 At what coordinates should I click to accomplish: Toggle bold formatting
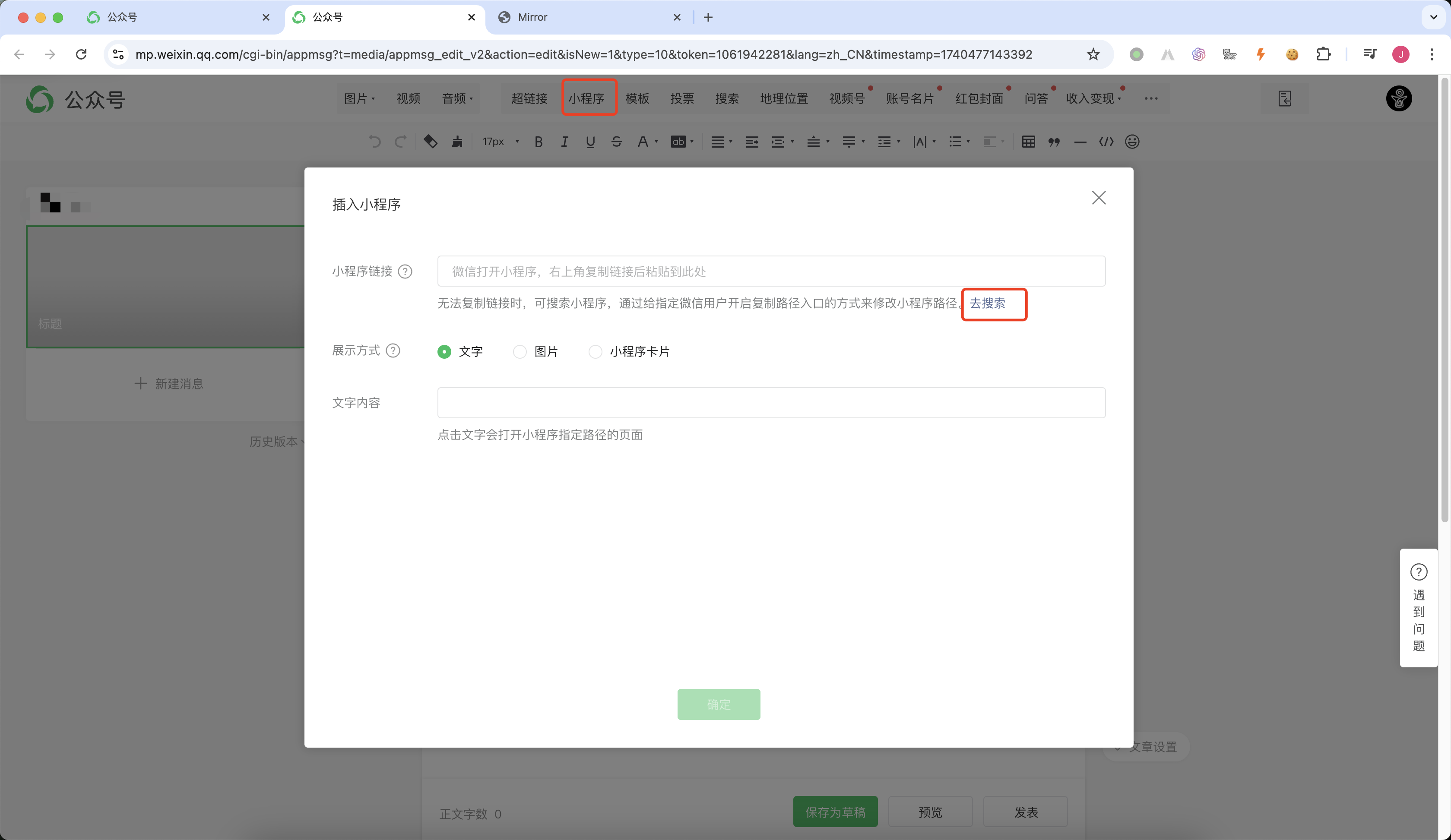tap(539, 142)
